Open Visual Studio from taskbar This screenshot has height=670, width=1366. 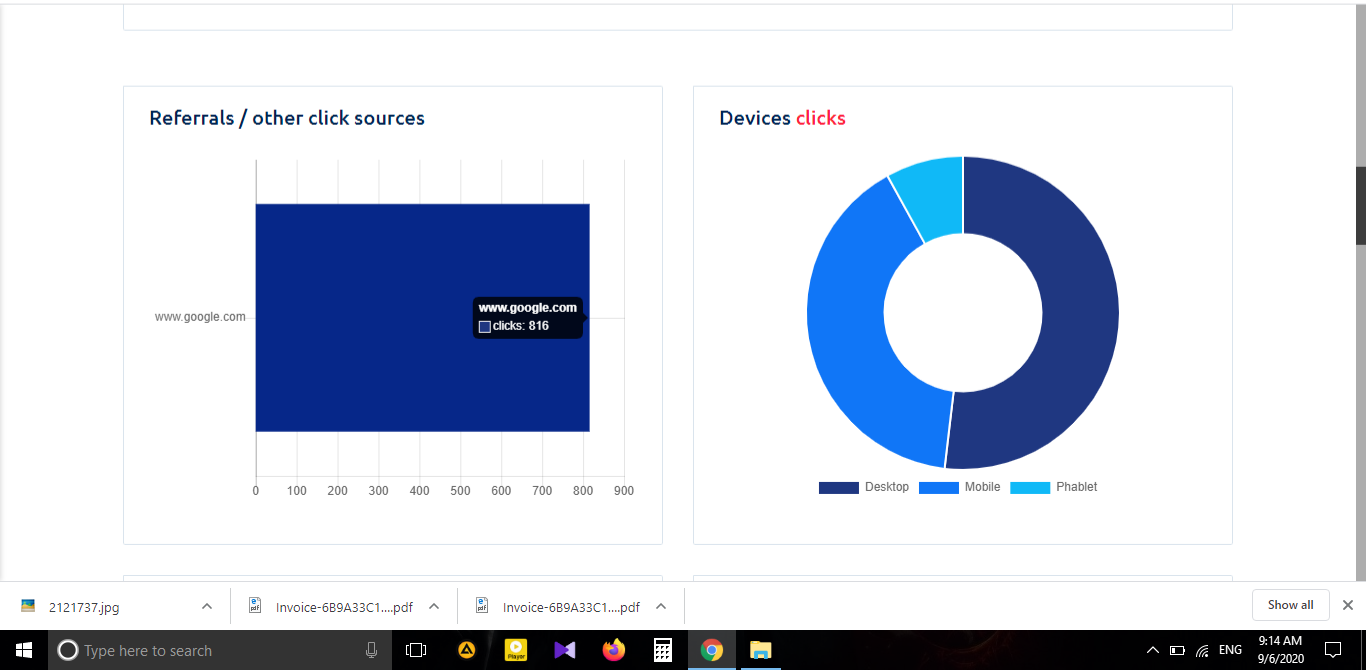point(564,650)
